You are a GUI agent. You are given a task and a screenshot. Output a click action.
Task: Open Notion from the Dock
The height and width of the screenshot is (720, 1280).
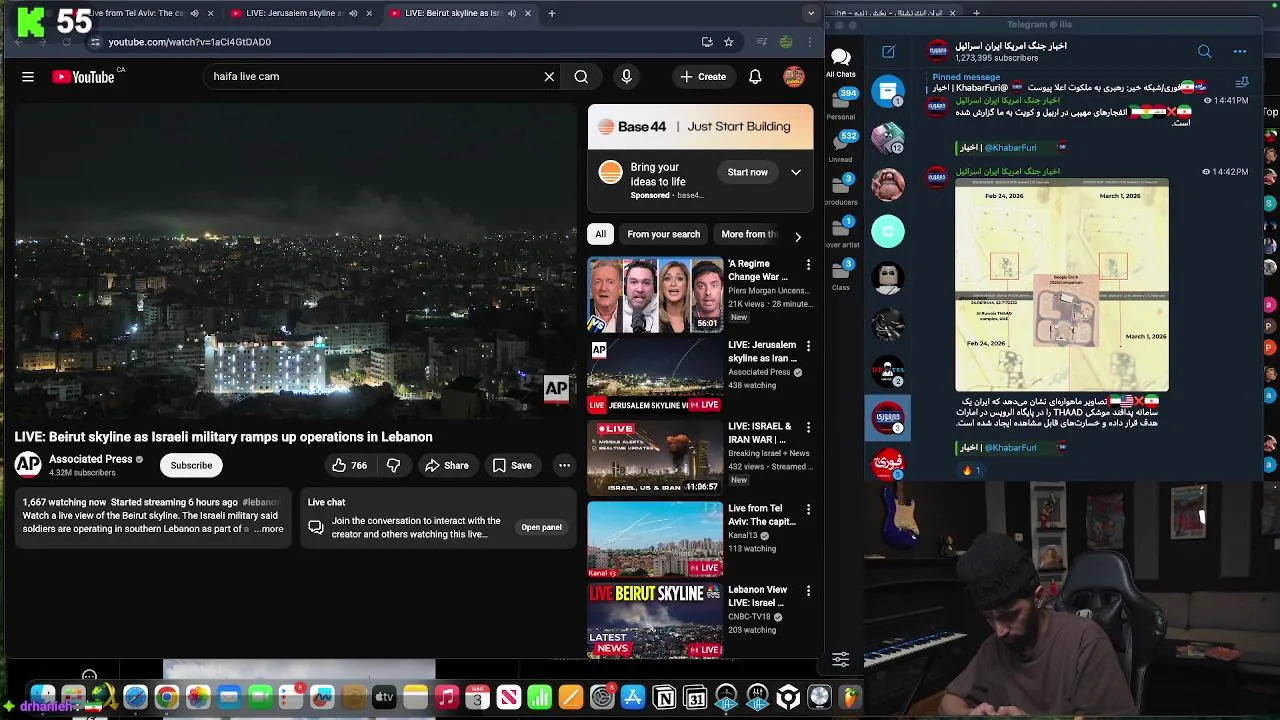[664, 697]
